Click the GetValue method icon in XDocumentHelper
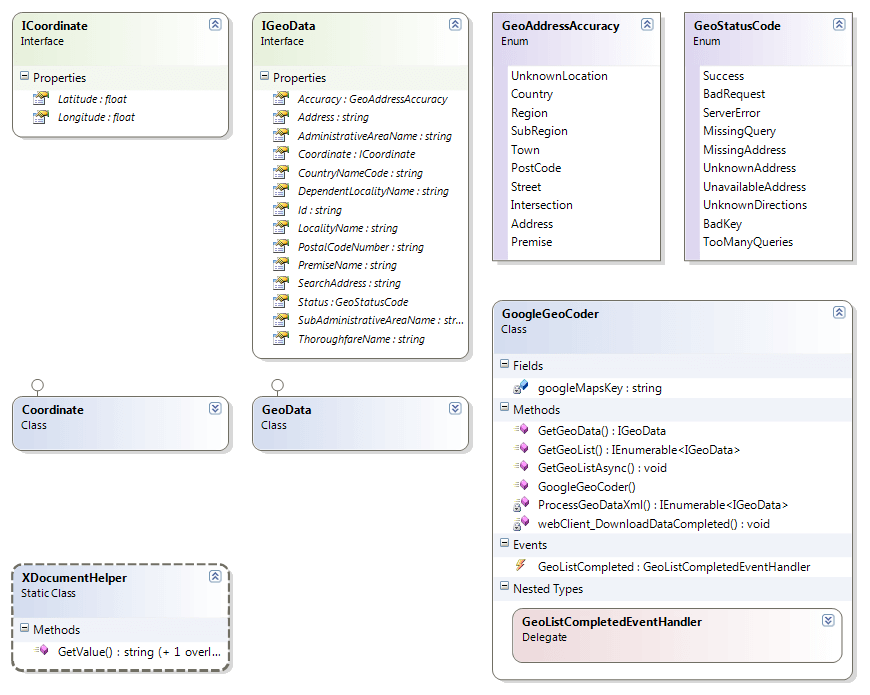Screen dimensions: 870x695 point(42,650)
